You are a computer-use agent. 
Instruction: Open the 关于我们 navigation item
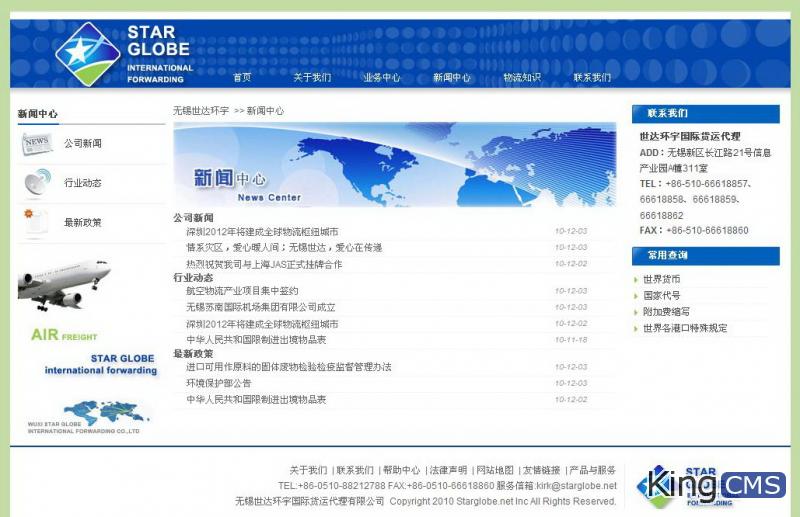pos(312,78)
